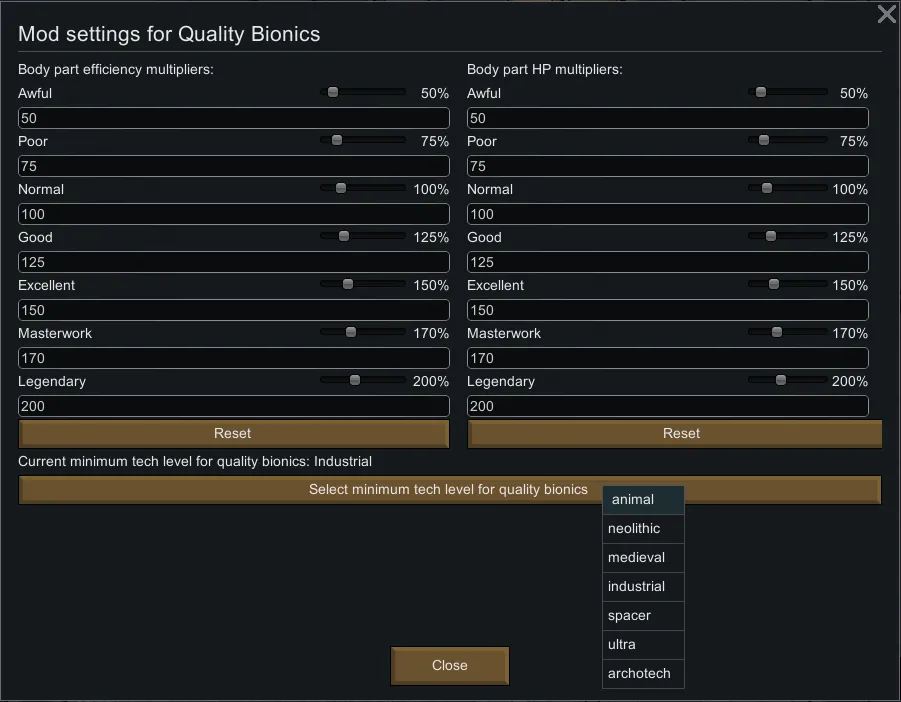Reset body part HP multipliers
This screenshot has height=702, width=901.
coord(681,434)
